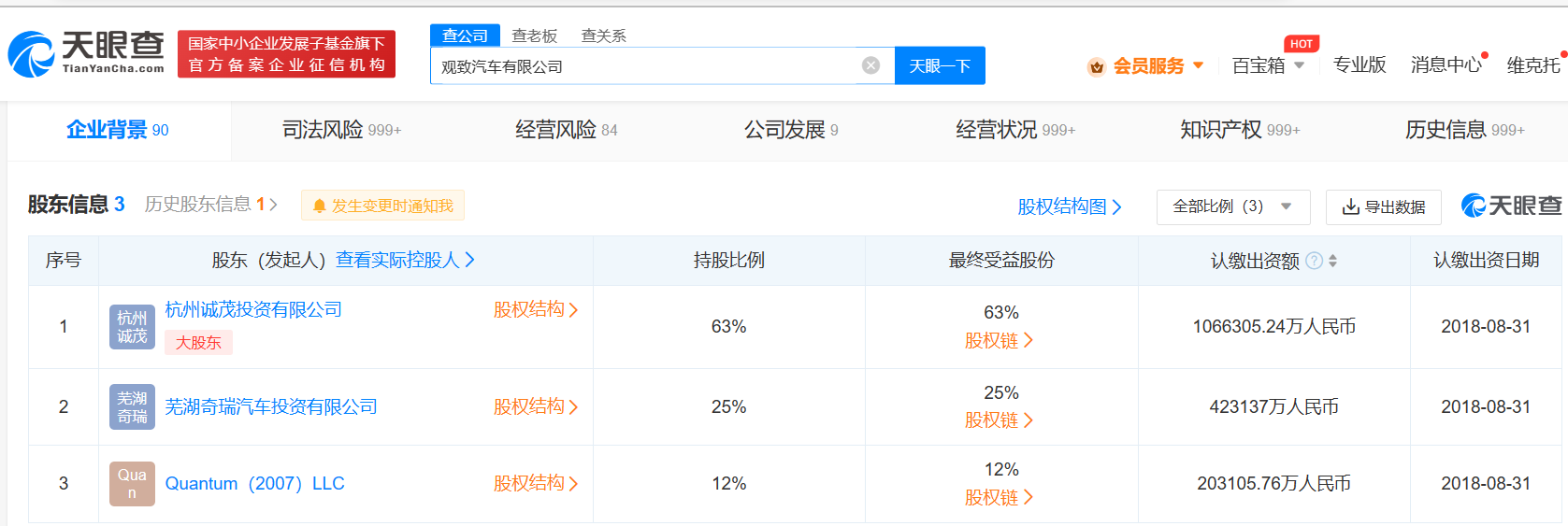Open the 股权结构图 link
The width and height of the screenshot is (1568, 526).
click(x=1070, y=206)
